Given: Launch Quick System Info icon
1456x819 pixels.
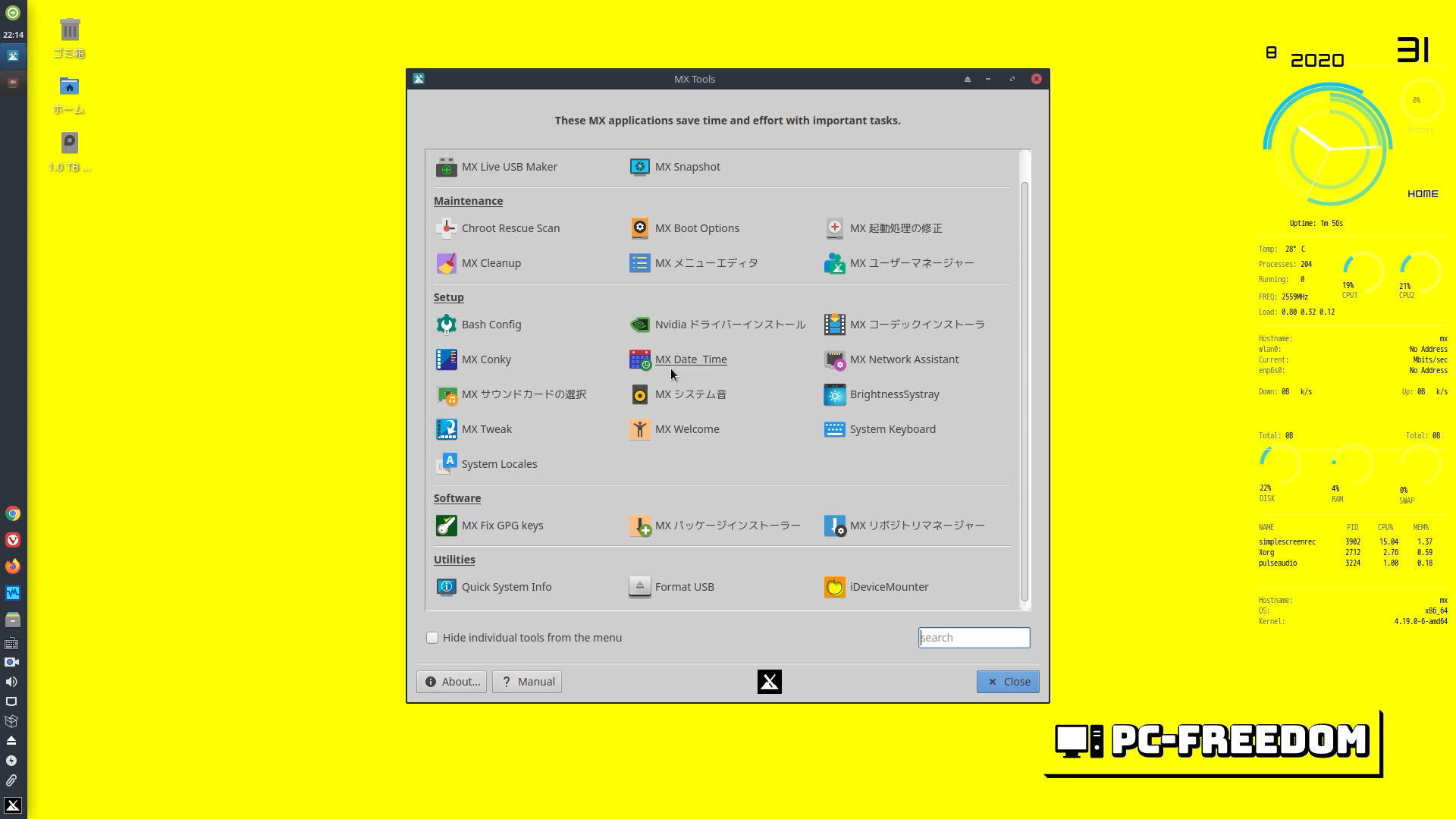Looking at the screenshot, I should 446,587.
